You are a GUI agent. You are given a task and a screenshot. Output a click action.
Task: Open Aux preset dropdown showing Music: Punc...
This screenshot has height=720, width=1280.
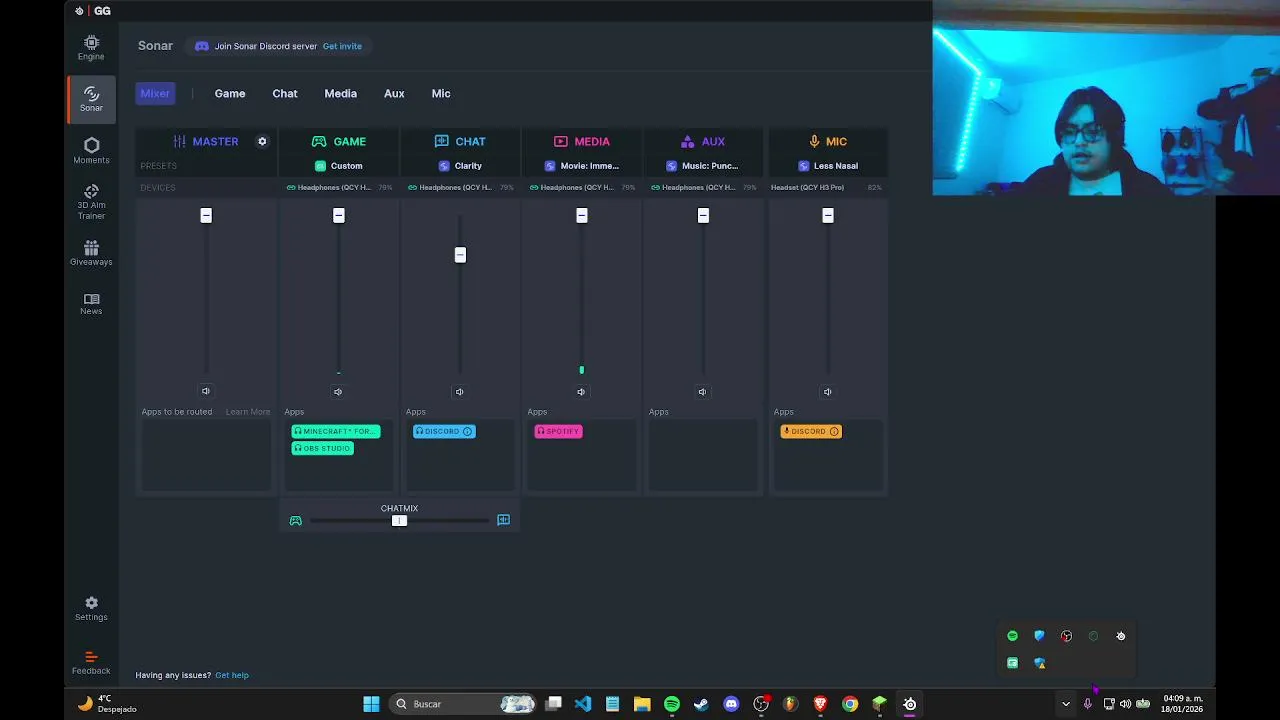click(703, 166)
